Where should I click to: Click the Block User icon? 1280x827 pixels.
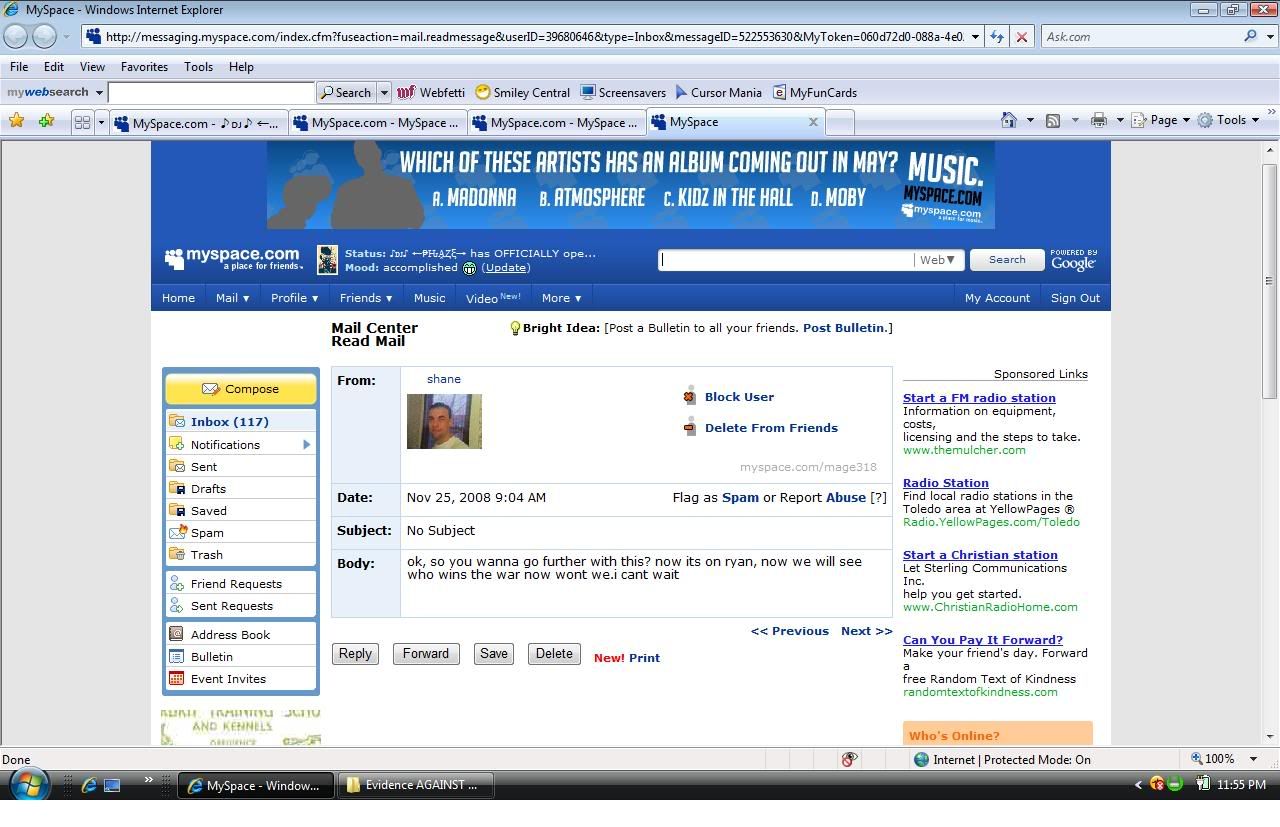coord(689,396)
